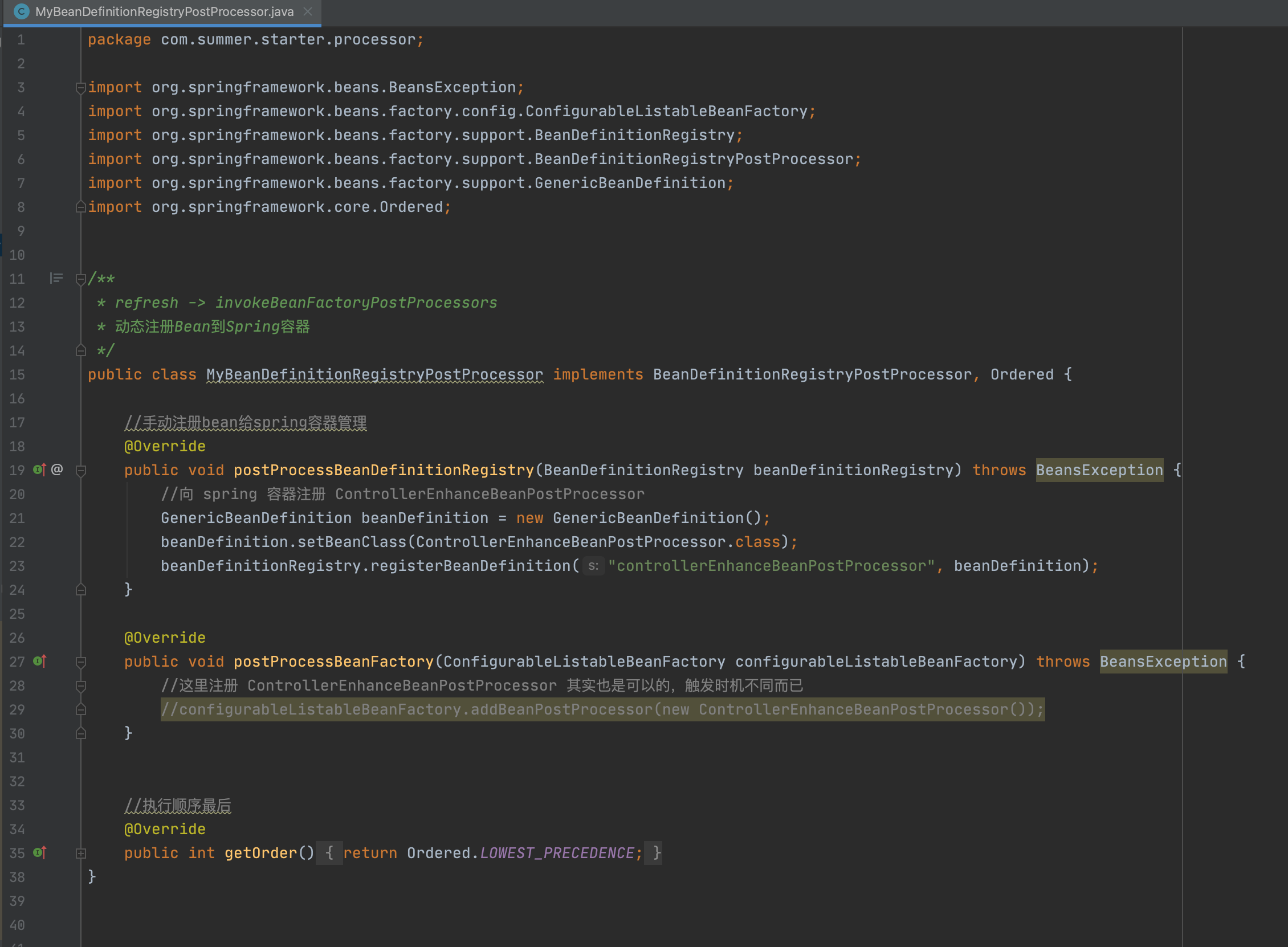Click the @Override annotation on line 18
Viewport: 1288px width, 947px height.
point(165,447)
